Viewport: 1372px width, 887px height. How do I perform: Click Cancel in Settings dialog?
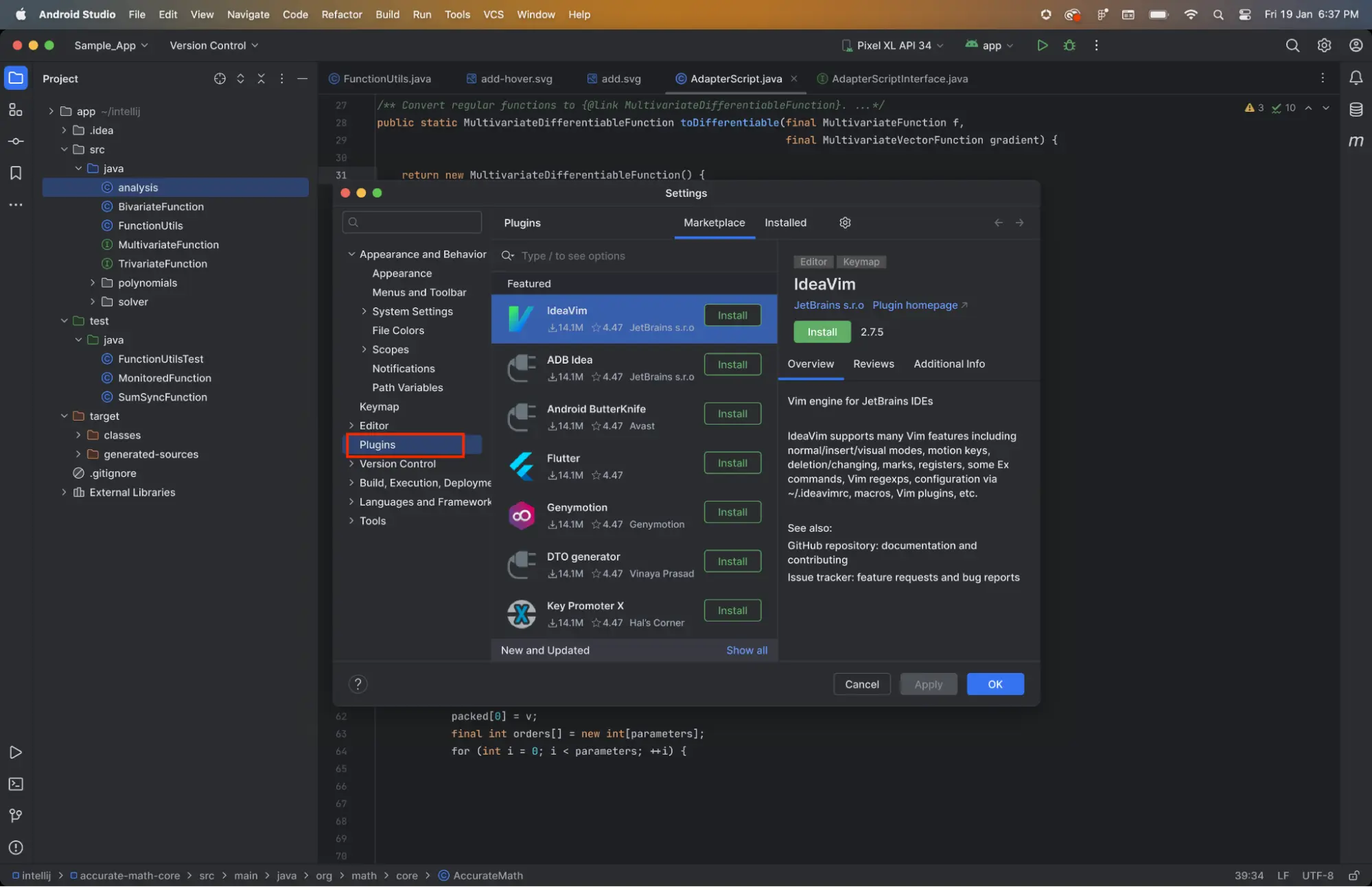(861, 684)
